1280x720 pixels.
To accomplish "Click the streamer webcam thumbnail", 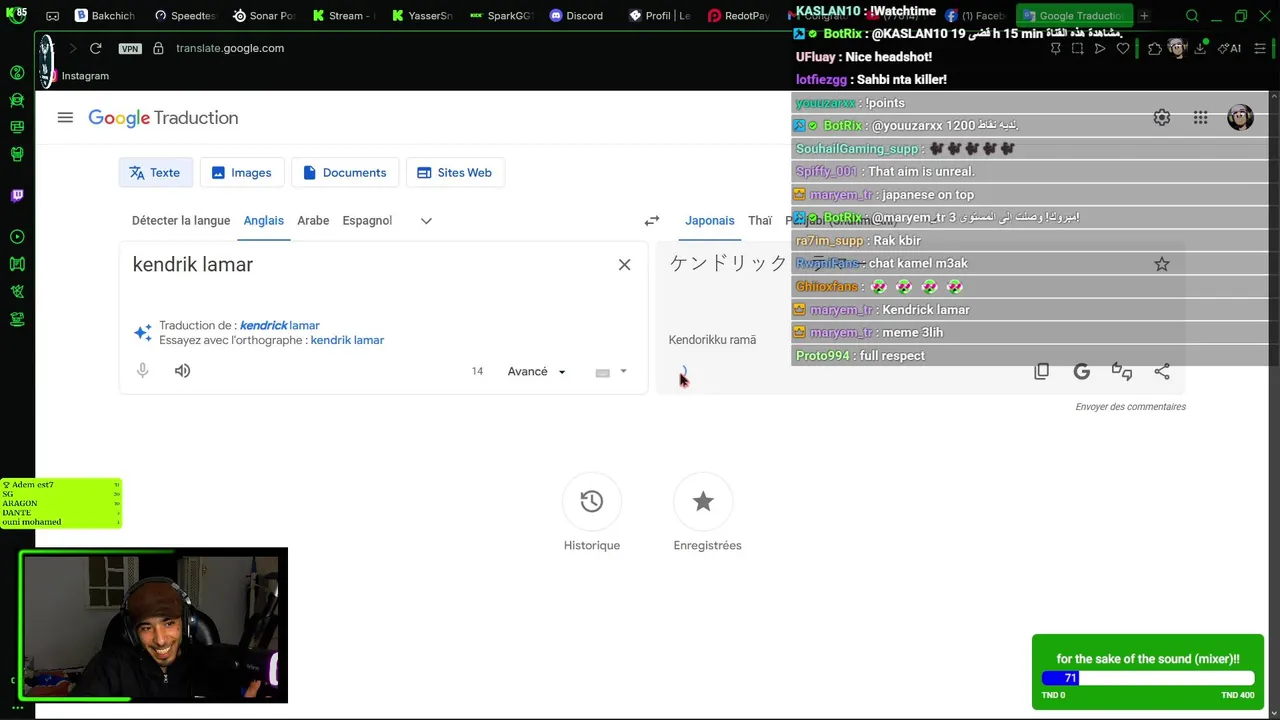I will pyautogui.click(x=154, y=625).
